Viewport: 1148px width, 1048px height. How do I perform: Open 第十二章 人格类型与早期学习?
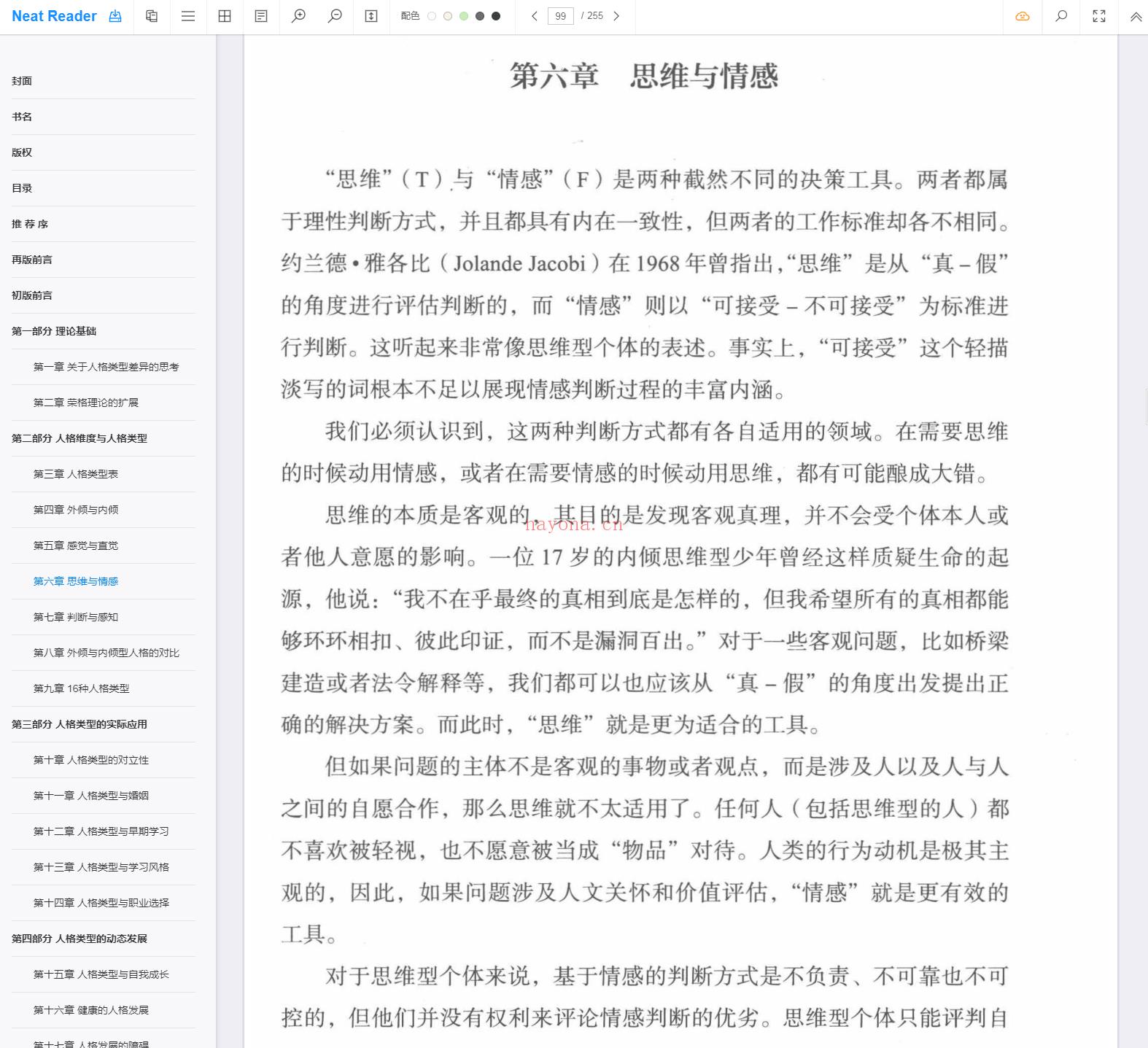(101, 831)
